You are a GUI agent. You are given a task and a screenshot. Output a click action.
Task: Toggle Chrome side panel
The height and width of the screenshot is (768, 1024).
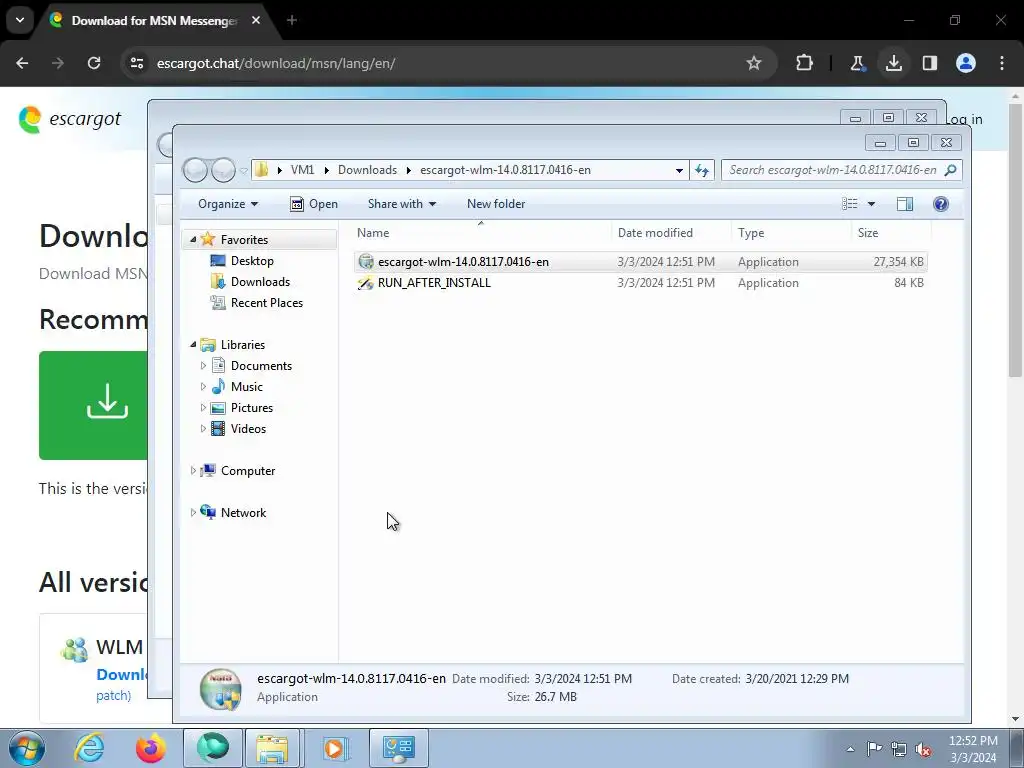(x=929, y=63)
